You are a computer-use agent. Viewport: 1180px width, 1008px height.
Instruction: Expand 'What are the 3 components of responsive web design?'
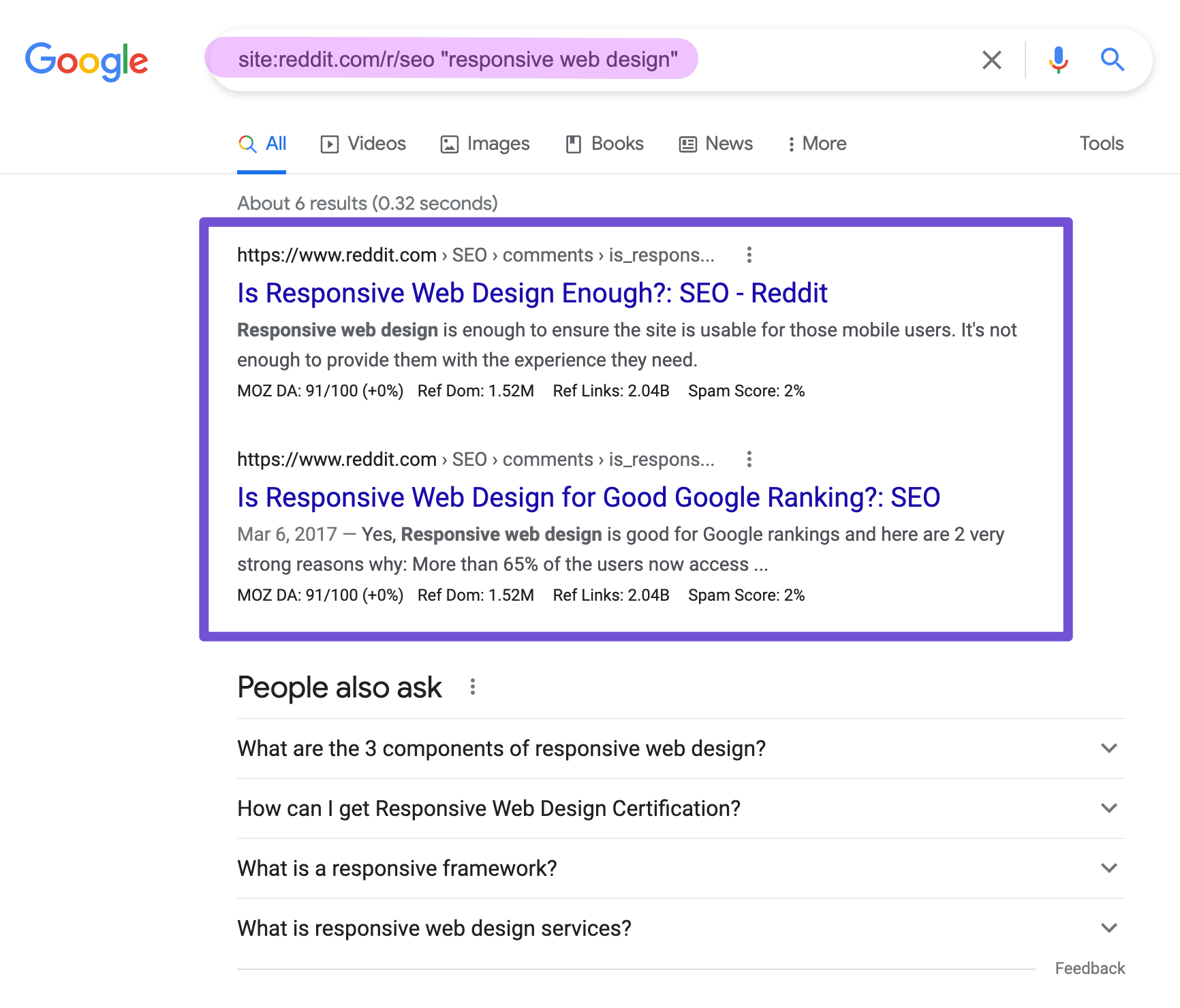point(681,749)
